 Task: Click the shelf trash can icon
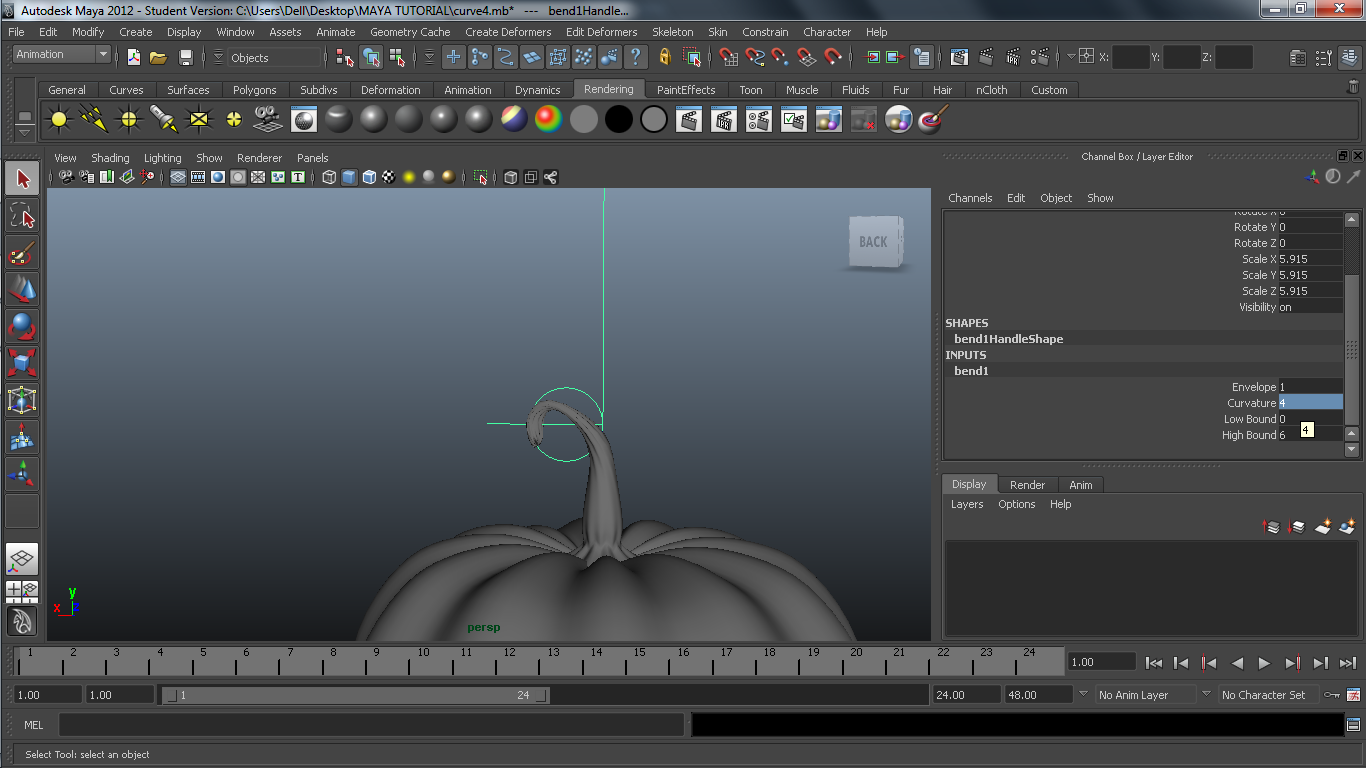[x=1353, y=88]
